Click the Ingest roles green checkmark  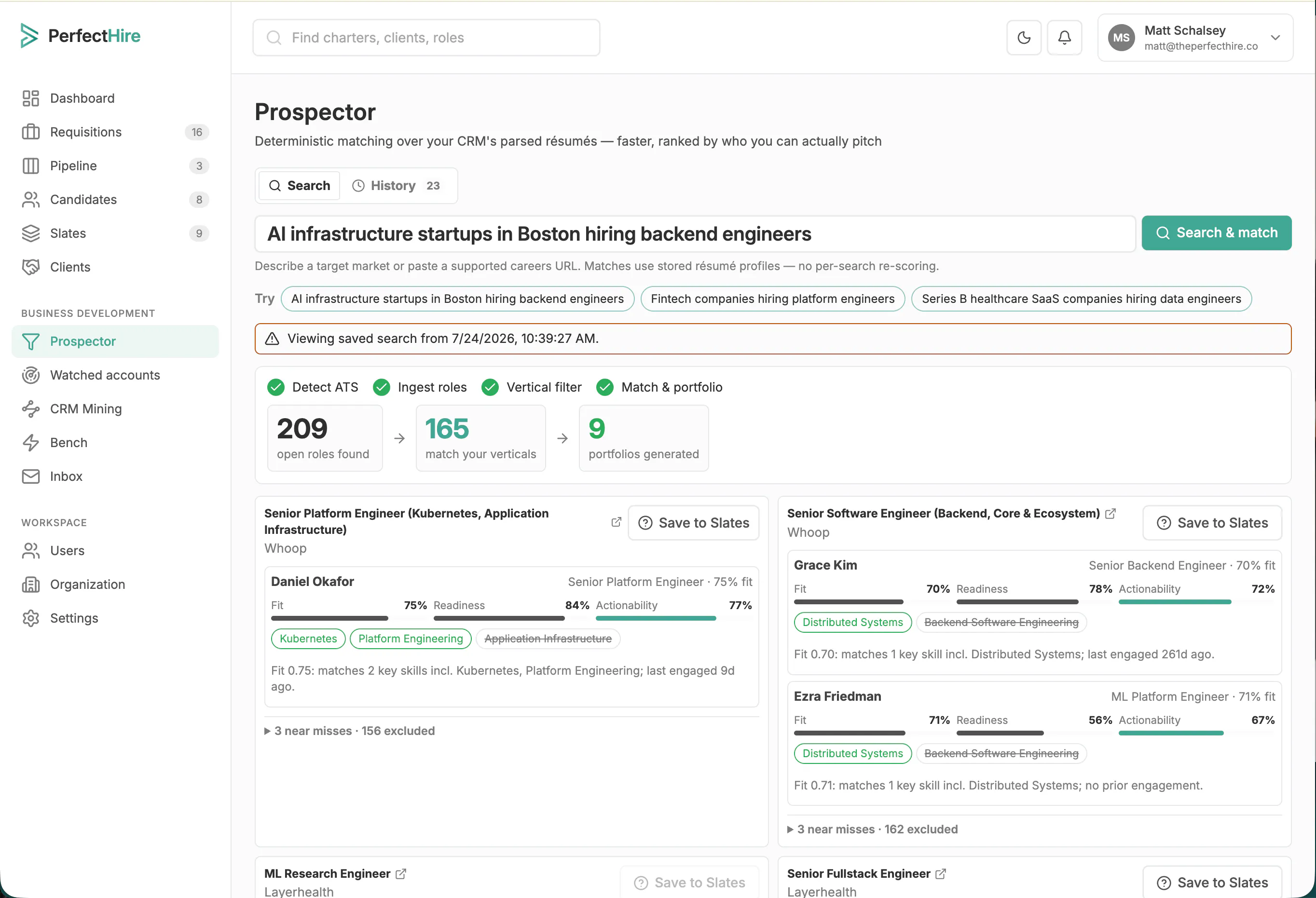[x=382, y=387]
